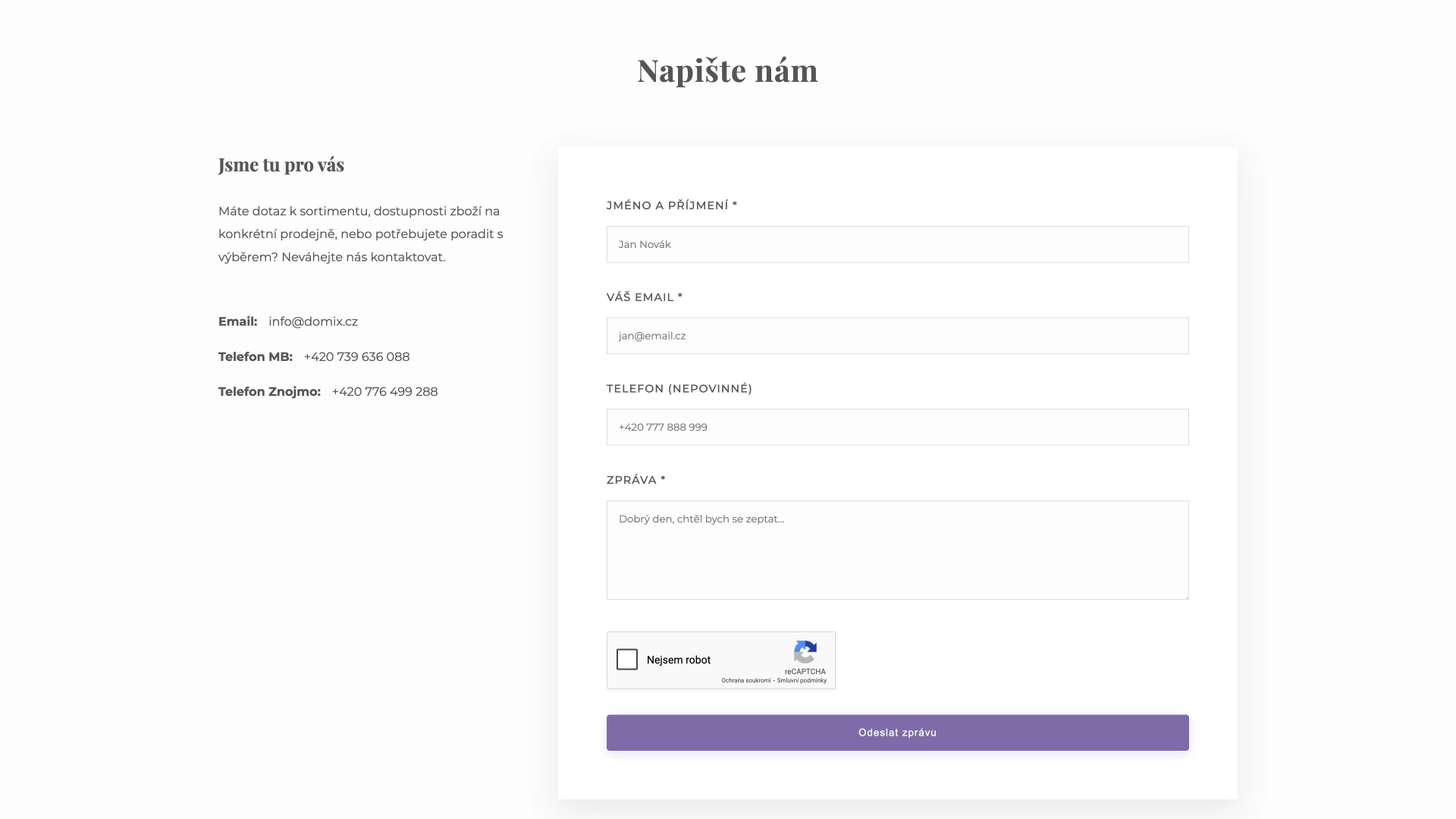Image resolution: width=1456 pixels, height=819 pixels.
Task: Click the "Jméno a příjmení" field label
Action: click(671, 206)
